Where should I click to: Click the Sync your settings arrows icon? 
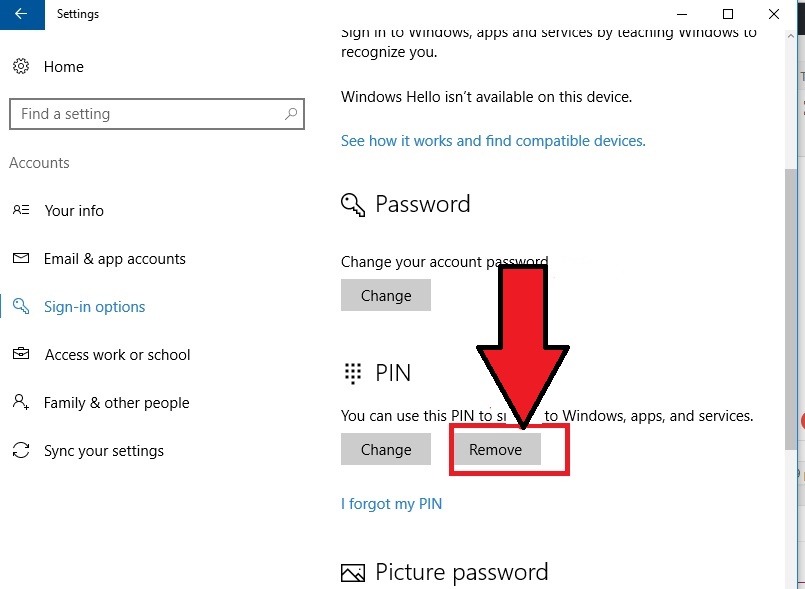[21, 450]
